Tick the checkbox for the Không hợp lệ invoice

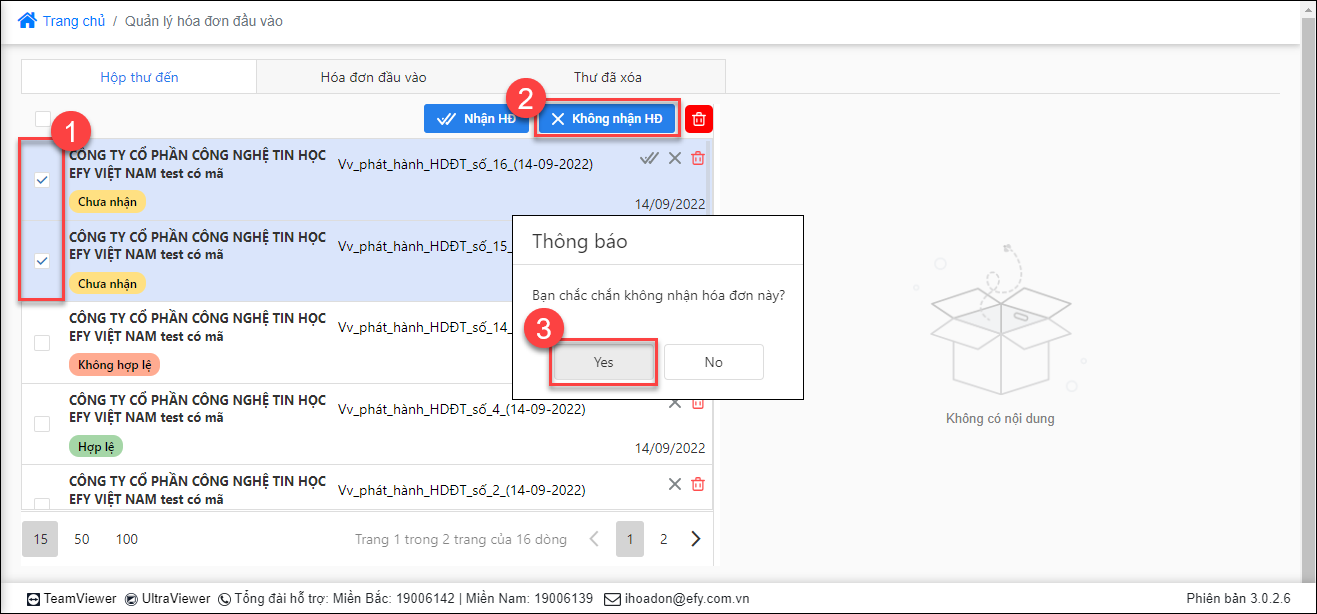(42, 343)
